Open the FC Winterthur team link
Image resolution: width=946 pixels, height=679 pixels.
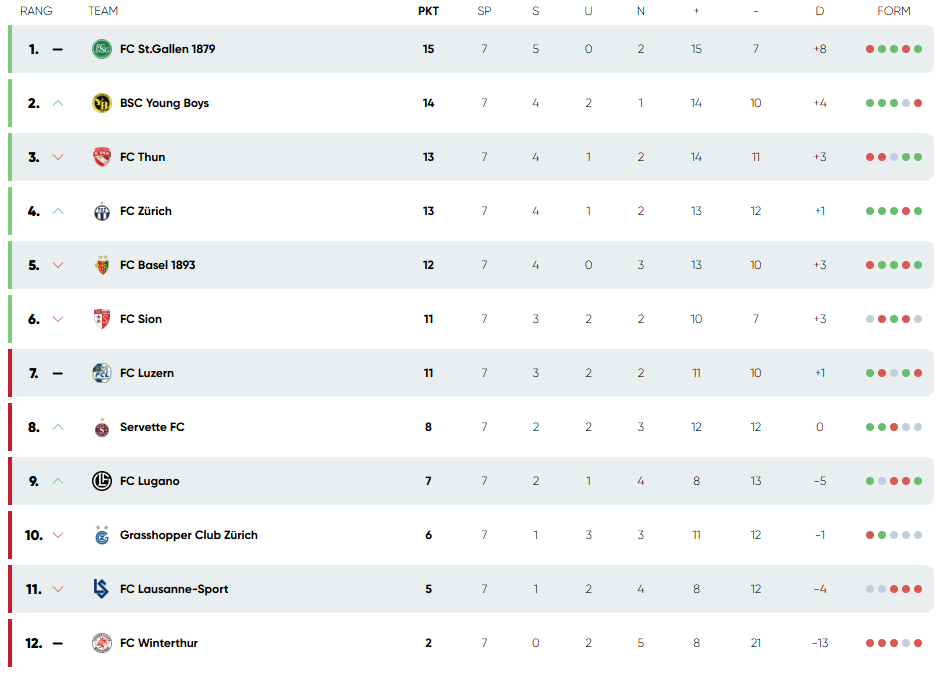tap(159, 643)
